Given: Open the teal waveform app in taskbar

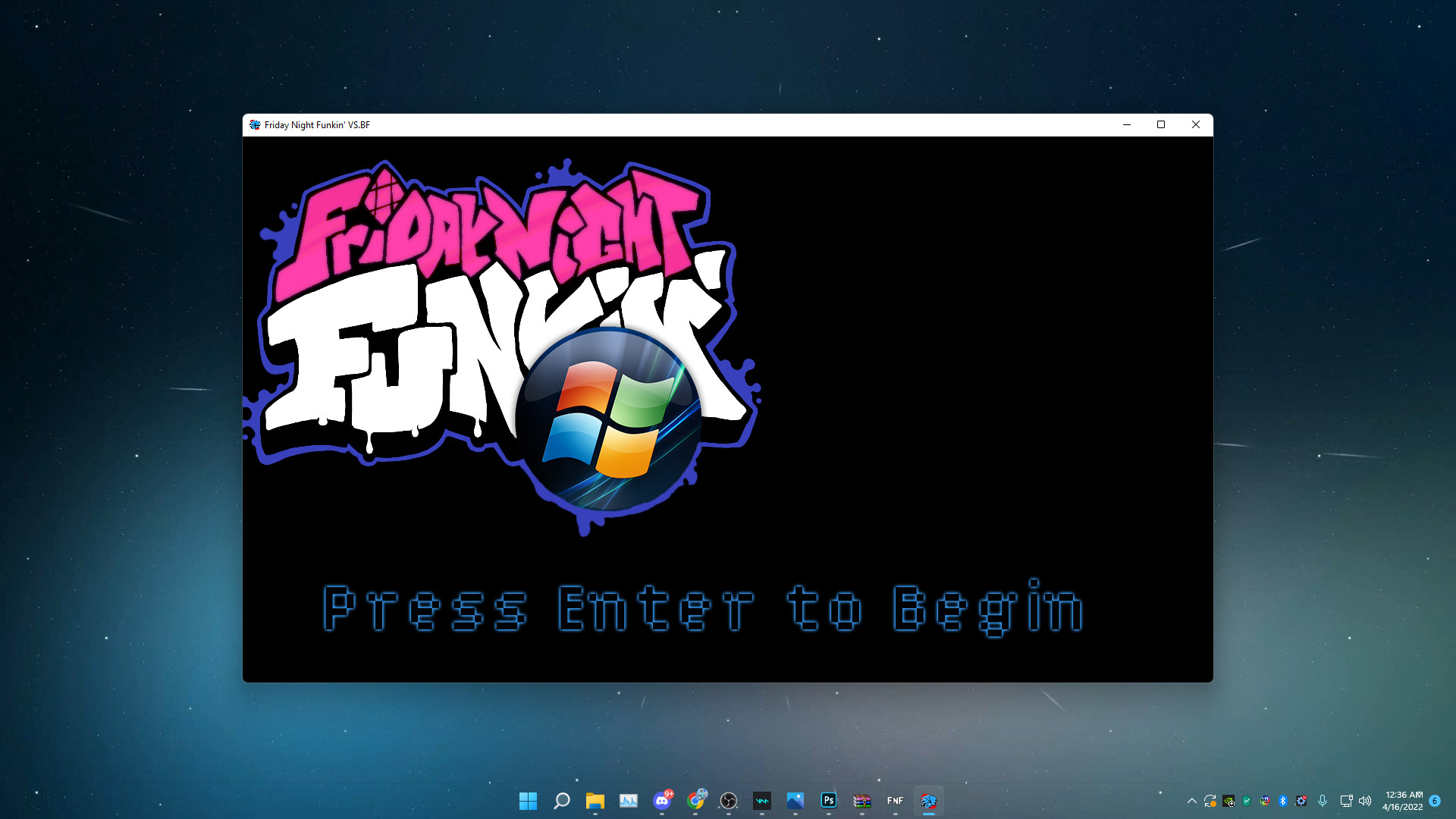Looking at the screenshot, I should [x=762, y=801].
